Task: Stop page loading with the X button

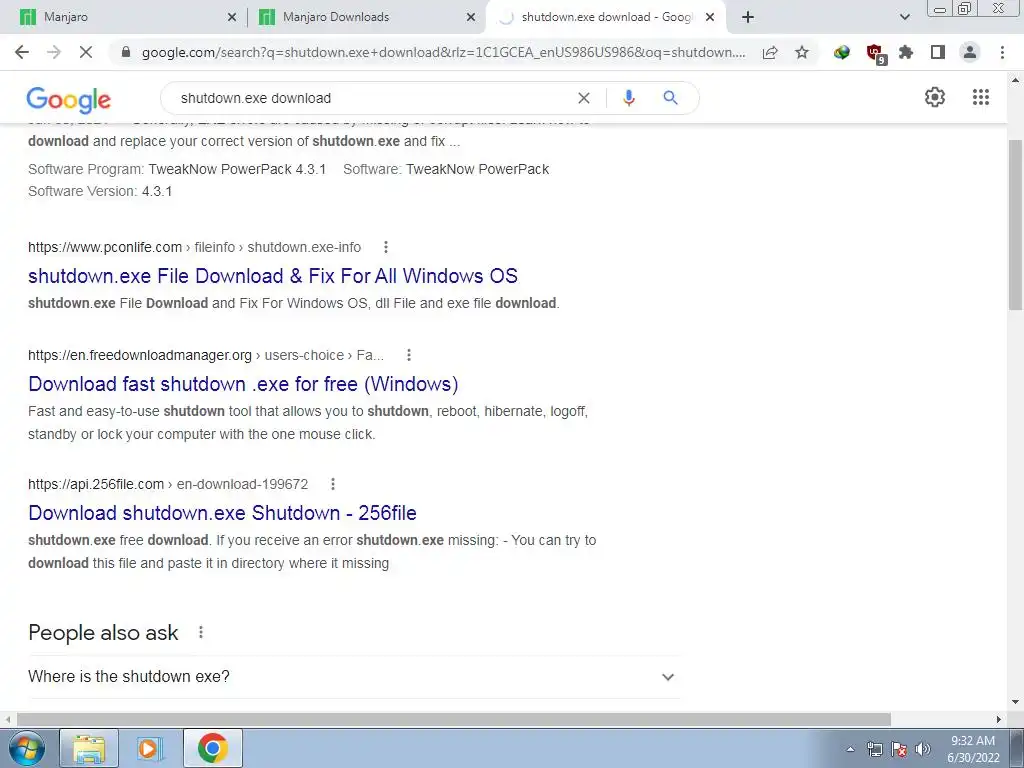Action: (x=86, y=52)
